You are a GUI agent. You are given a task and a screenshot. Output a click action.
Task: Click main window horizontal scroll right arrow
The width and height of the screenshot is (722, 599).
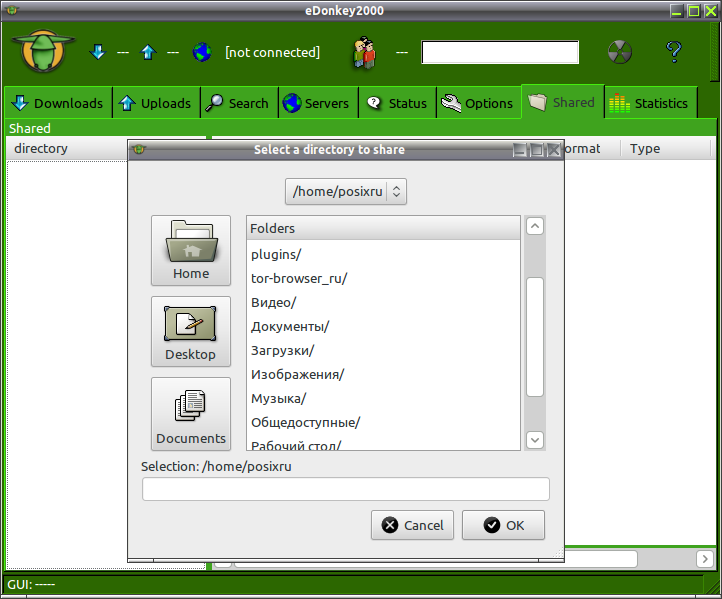[x=705, y=559]
